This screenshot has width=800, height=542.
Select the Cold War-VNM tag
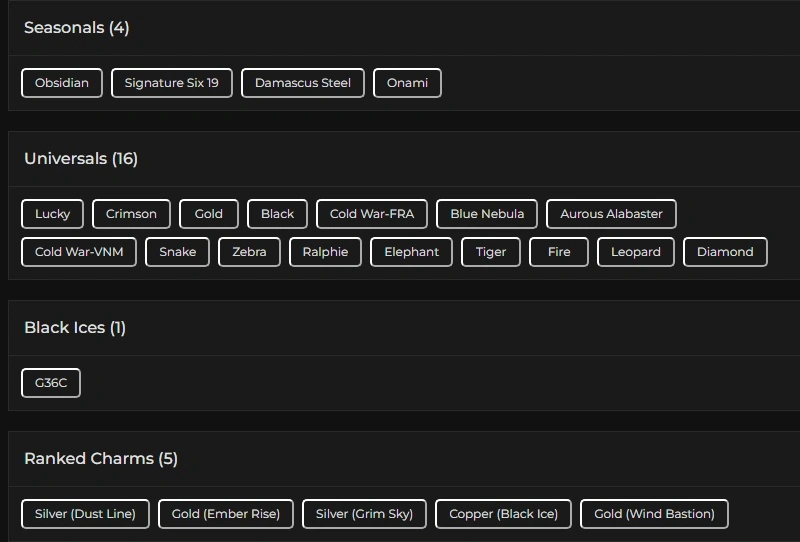[79, 252]
